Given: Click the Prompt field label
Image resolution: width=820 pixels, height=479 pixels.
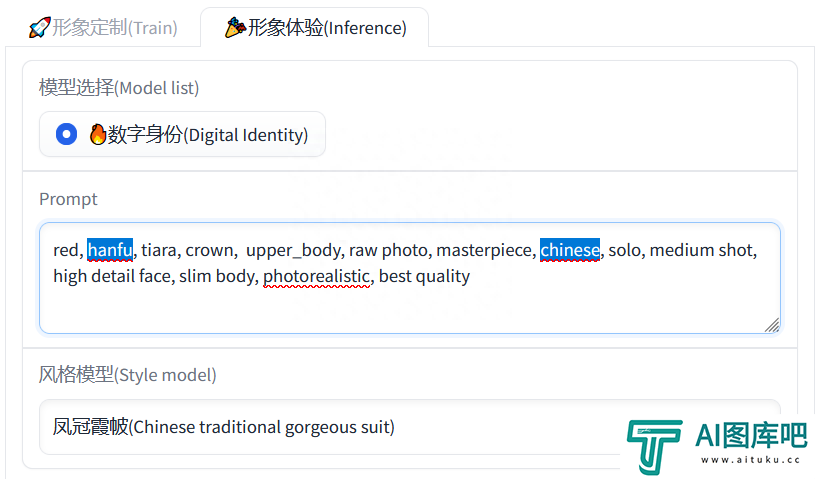Looking at the screenshot, I should pos(69,199).
